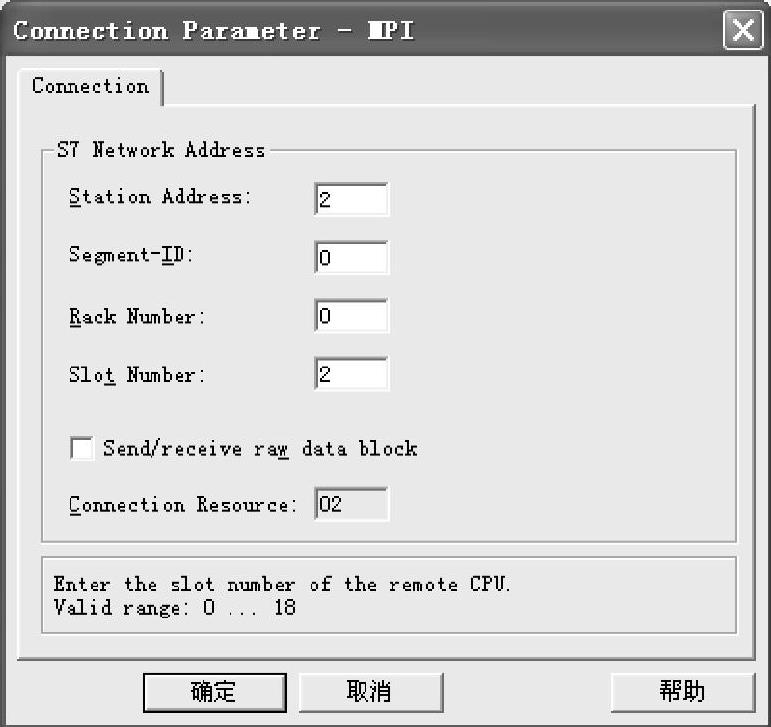
Task: Click into the Rack Number field
Action: pyautogui.click(x=351, y=317)
